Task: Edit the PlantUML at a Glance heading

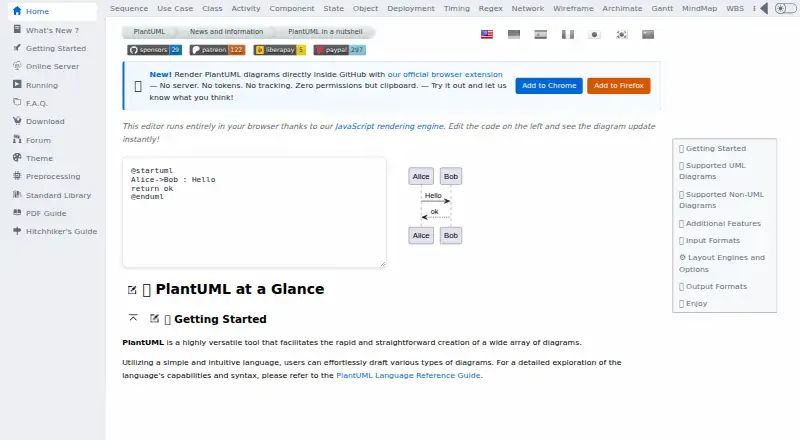Action: click(x=132, y=290)
